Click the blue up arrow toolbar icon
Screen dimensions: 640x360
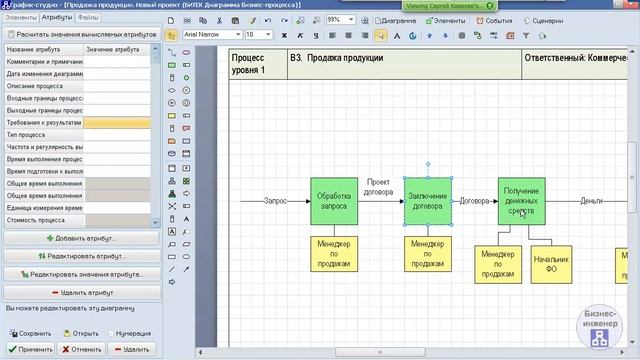(429, 36)
